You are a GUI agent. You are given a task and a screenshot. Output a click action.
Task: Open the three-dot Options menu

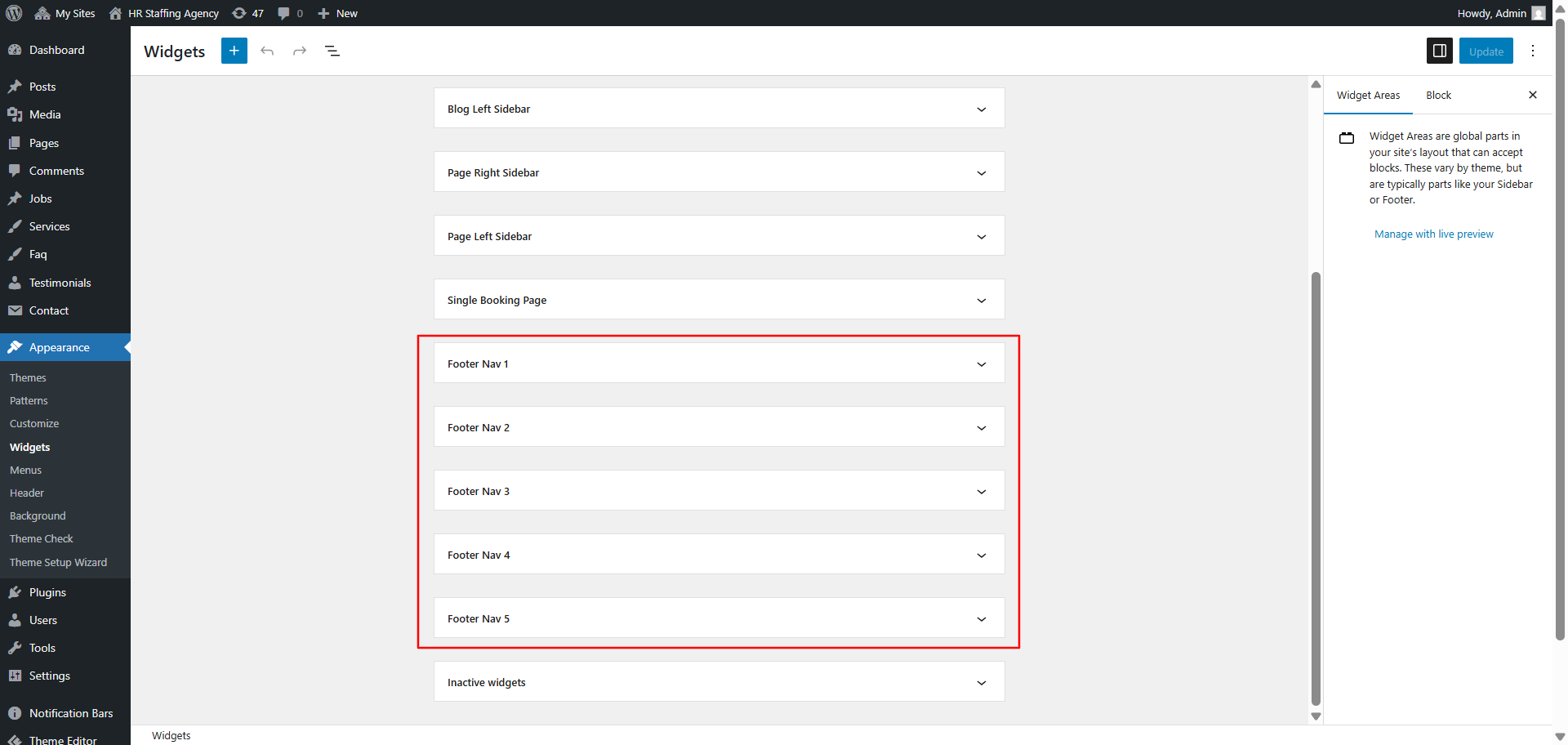1533,51
